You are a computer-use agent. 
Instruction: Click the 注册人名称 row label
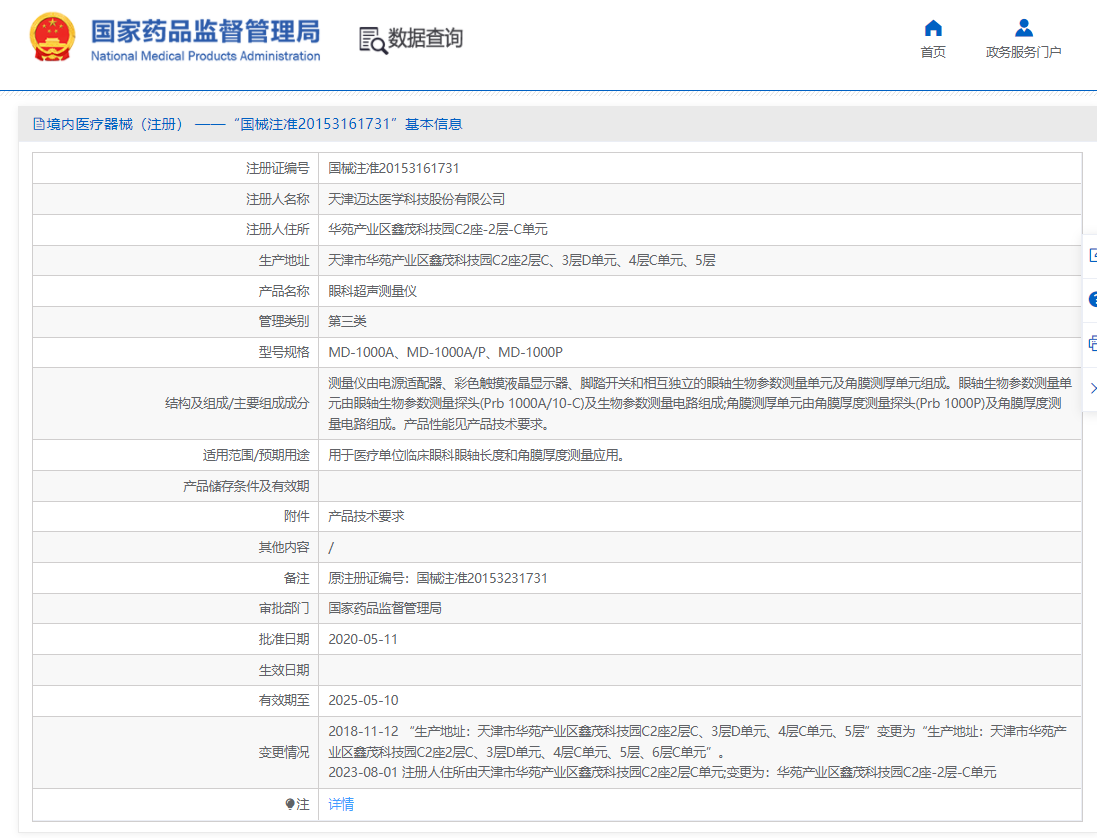coord(277,199)
